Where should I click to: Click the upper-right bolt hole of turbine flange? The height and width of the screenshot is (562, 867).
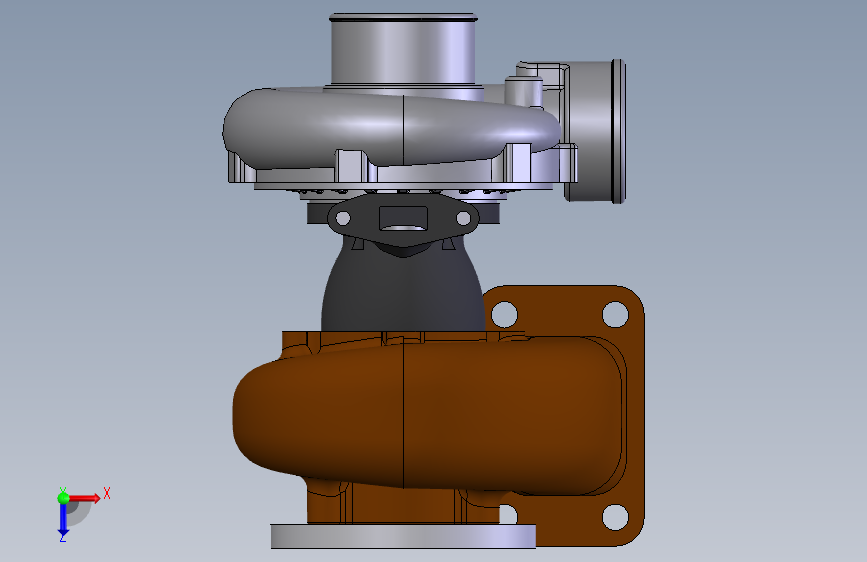point(615,314)
